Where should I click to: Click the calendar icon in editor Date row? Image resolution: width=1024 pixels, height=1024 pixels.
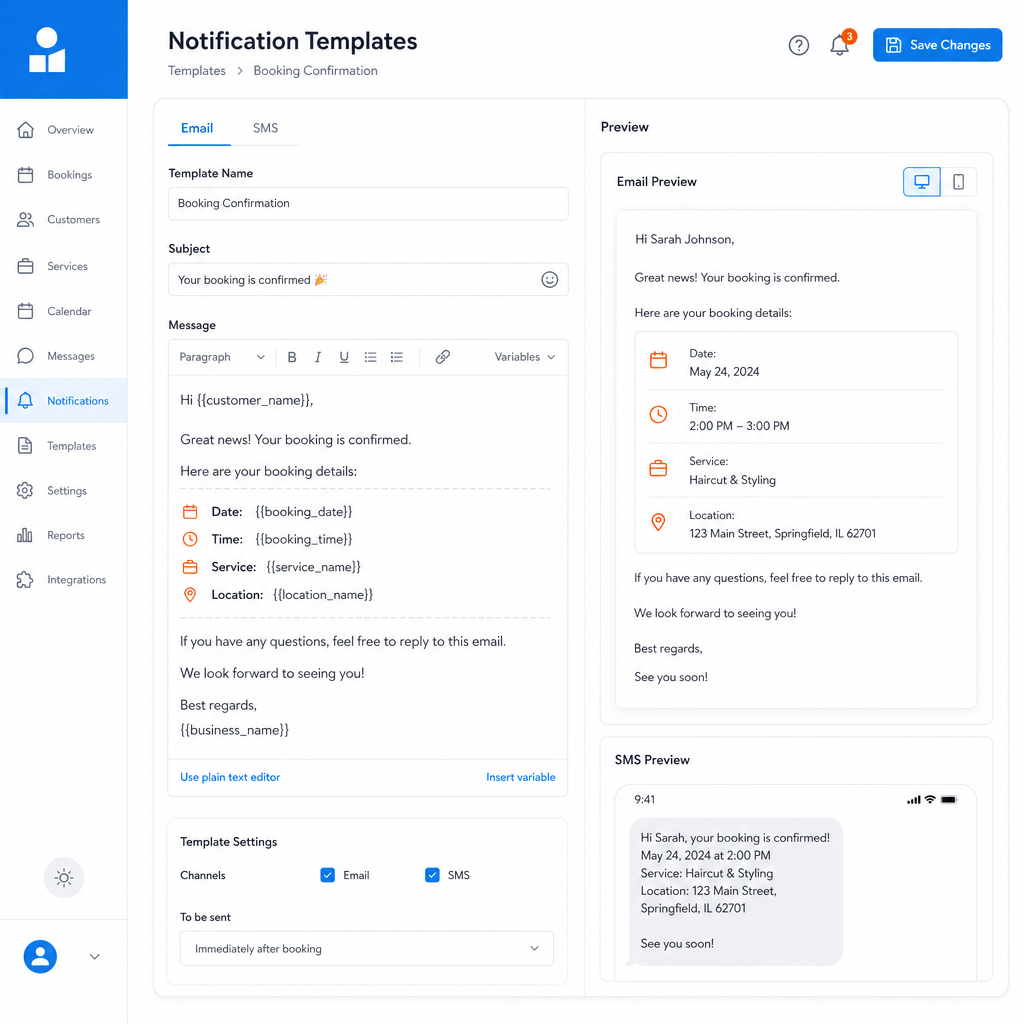click(x=190, y=512)
